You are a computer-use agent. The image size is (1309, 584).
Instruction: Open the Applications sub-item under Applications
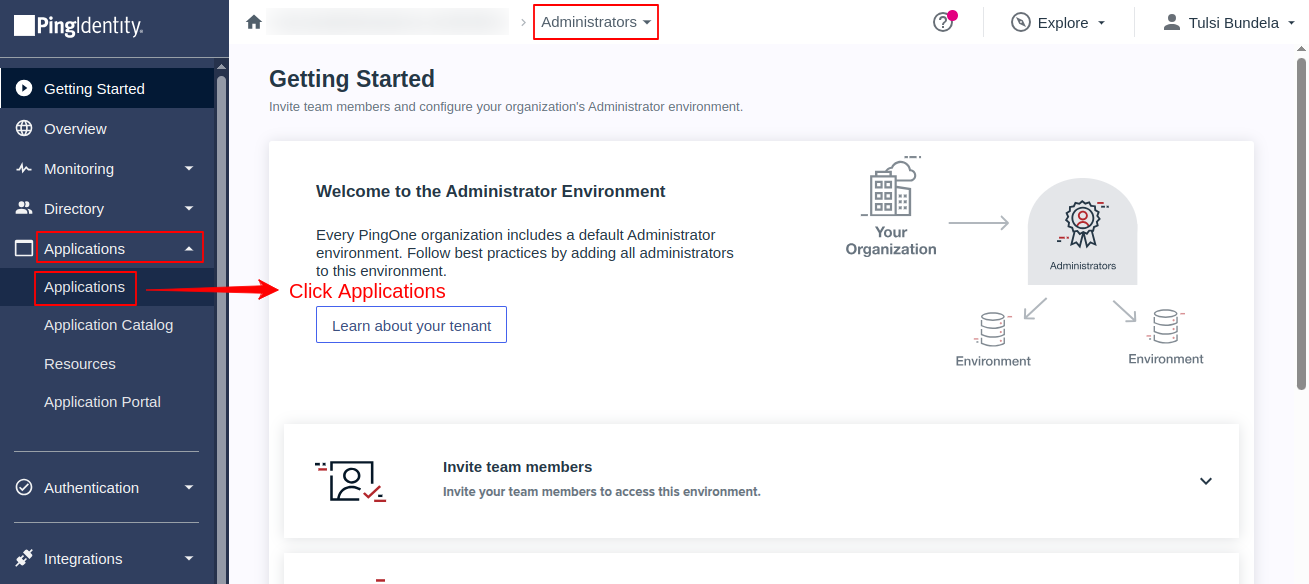click(x=85, y=287)
